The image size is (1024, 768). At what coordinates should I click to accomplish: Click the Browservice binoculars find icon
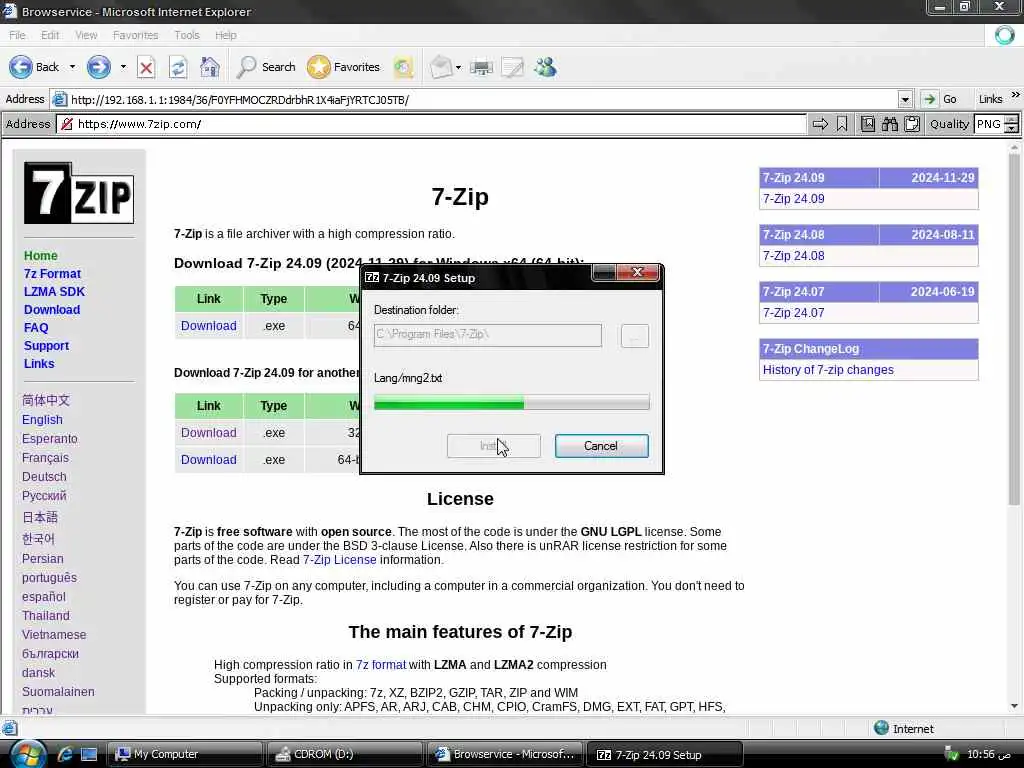889,124
